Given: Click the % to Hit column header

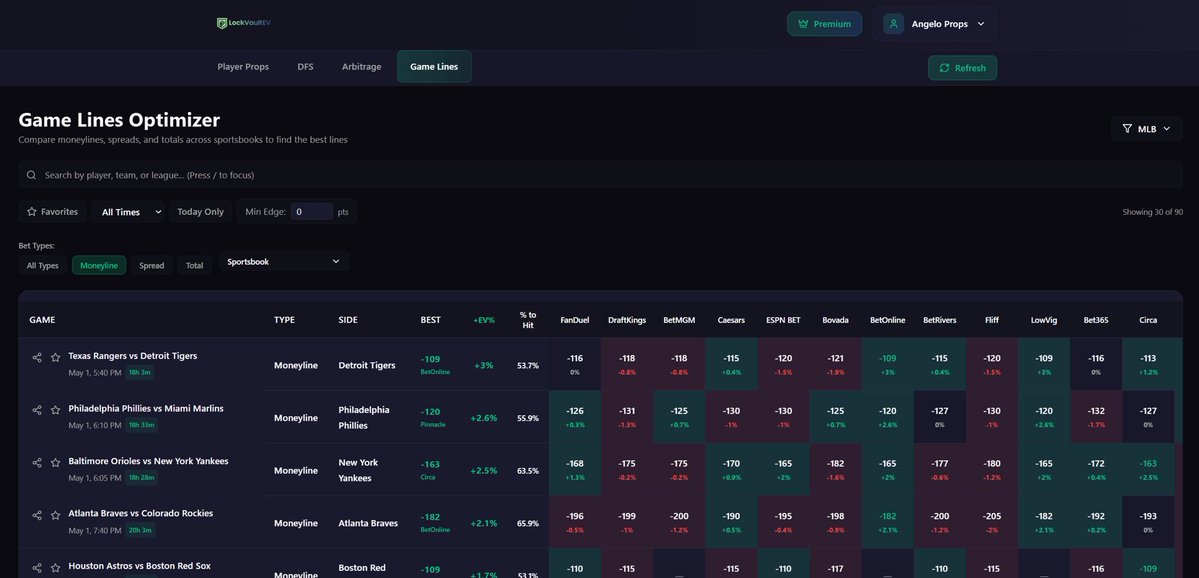Looking at the screenshot, I should [x=528, y=320].
